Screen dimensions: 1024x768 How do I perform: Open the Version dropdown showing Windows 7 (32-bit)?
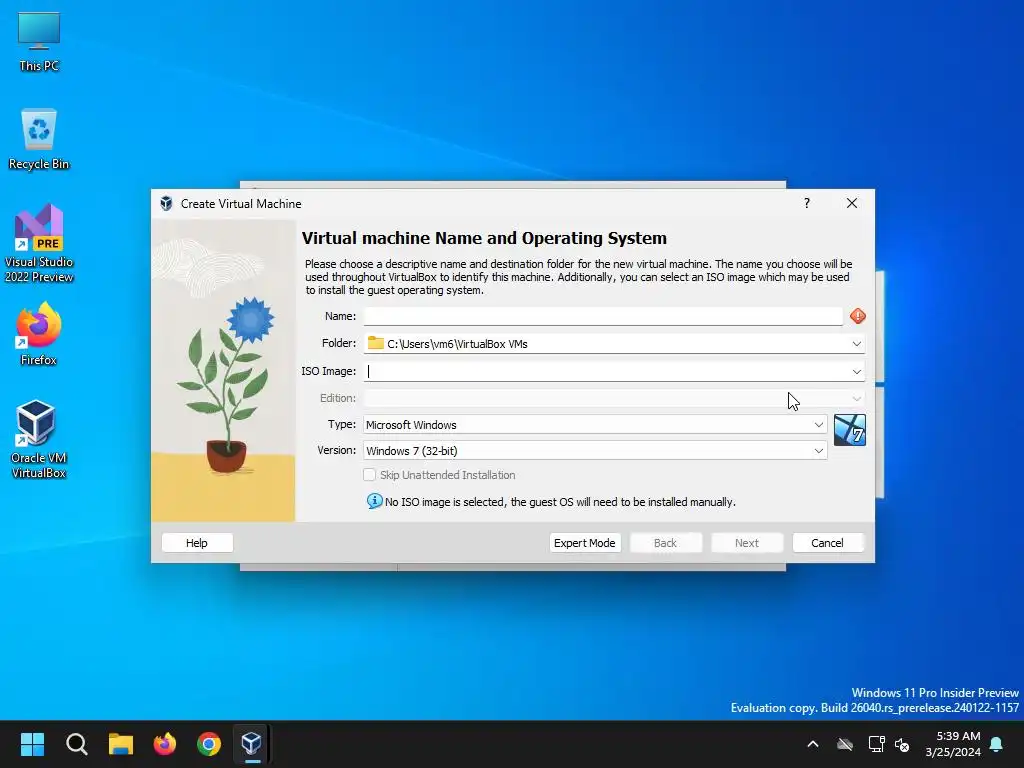coord(595,451)
